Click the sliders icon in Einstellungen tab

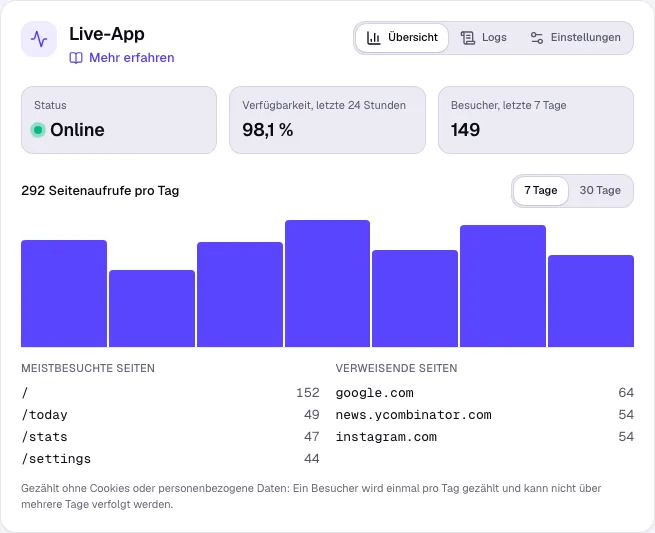click(x=537, y=38)
